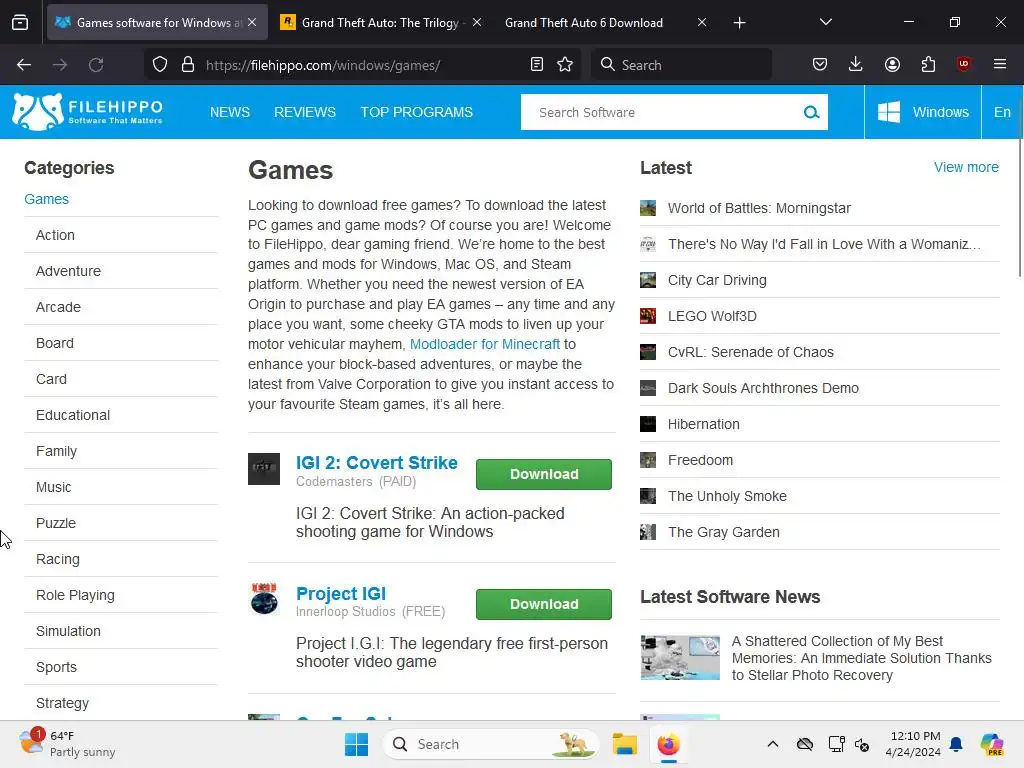This screenshot has height=768, width=1024.
Task: Download IGI 2: Covert Strike
Action: pyautogui.click(x=544, y=474)
